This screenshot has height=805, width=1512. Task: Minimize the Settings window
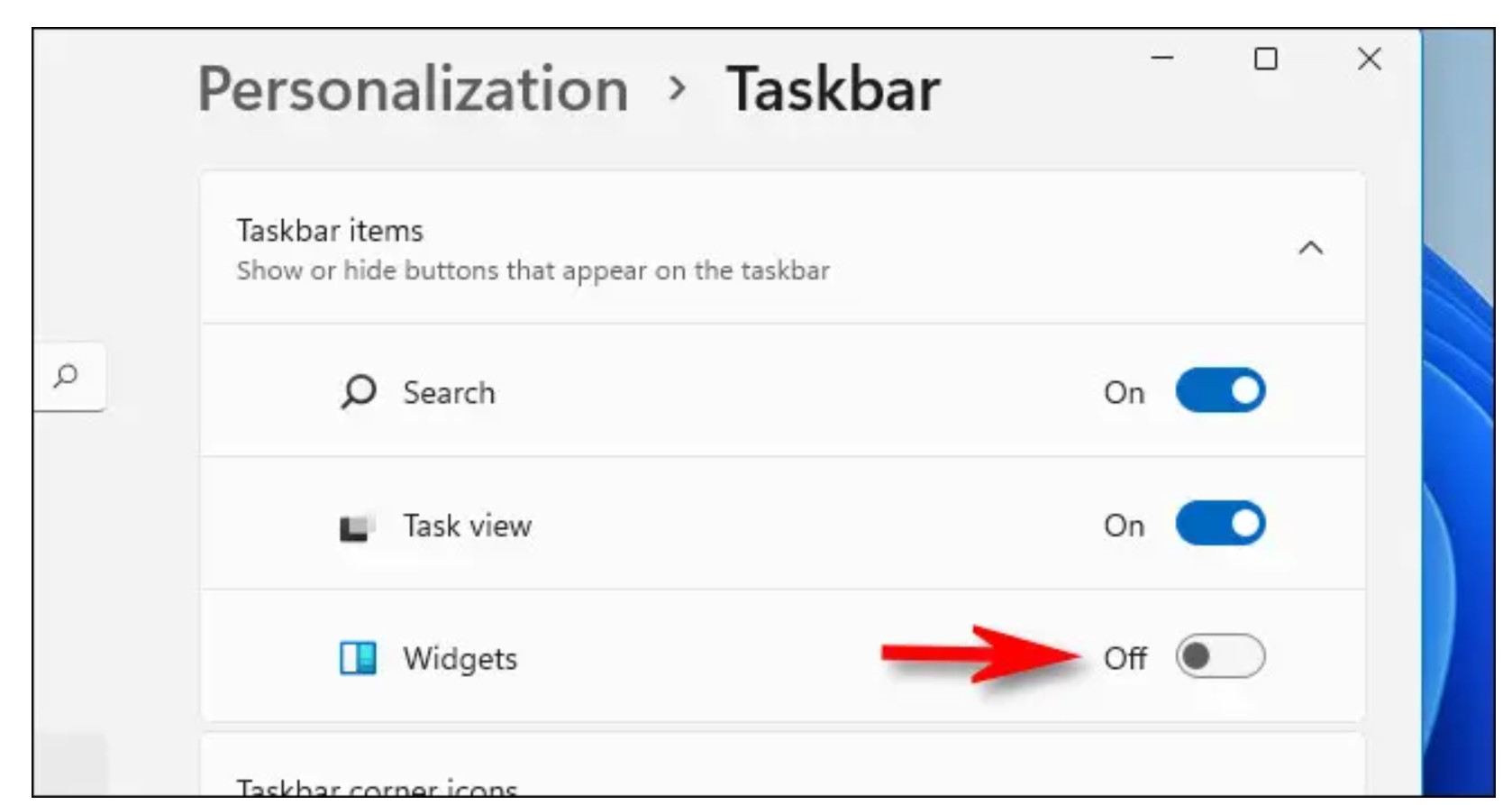coord(1162,59)
